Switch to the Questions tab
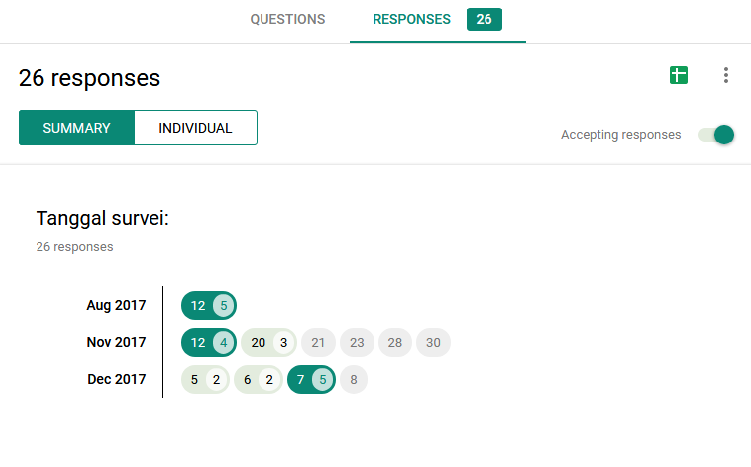Screen dimensions: 751x467 pyautogui.click(x=287, y=19)
